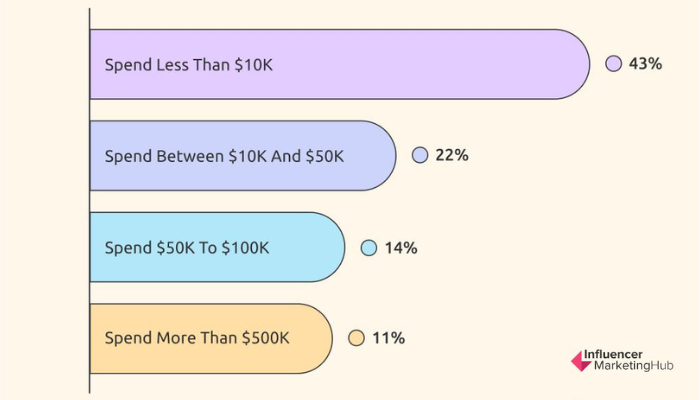Image resolution: width=700 pixels, height=400 pixels.
Task: Click the rounded end of the purple bar
Action: [574, 64]
